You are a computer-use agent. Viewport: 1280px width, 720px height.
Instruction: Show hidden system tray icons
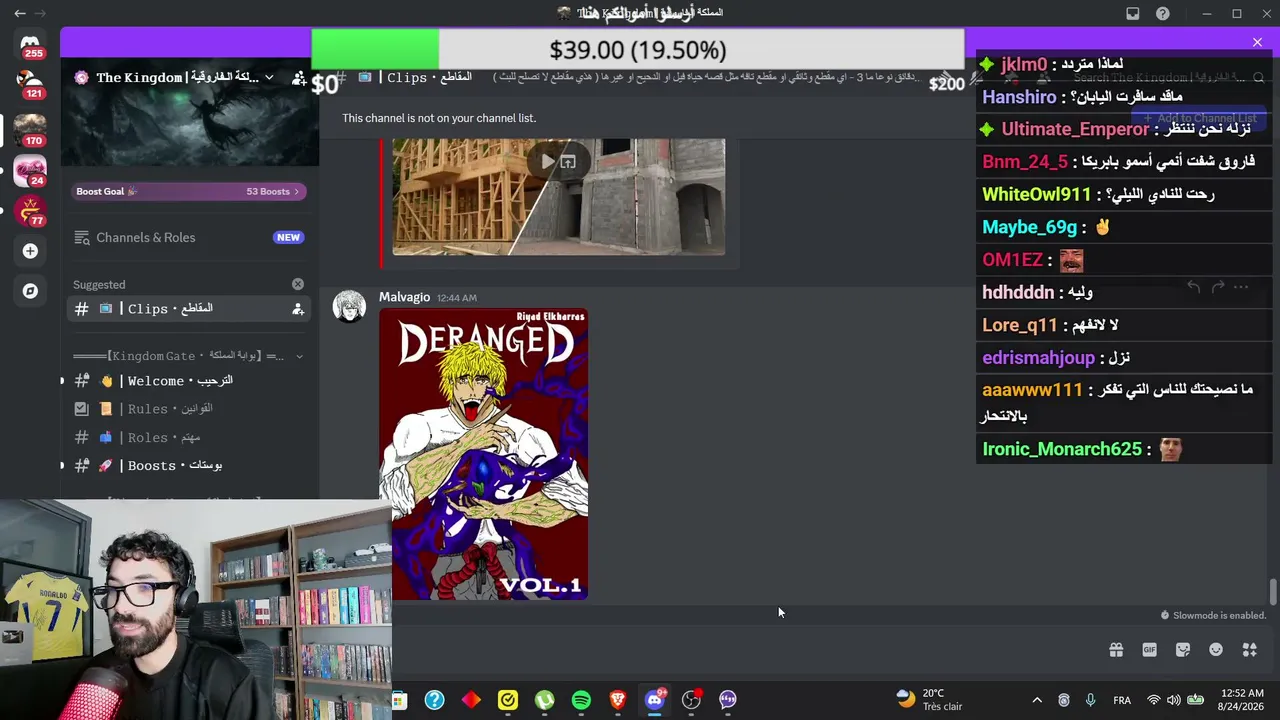pyautogui.click(x=1037, y=700)
